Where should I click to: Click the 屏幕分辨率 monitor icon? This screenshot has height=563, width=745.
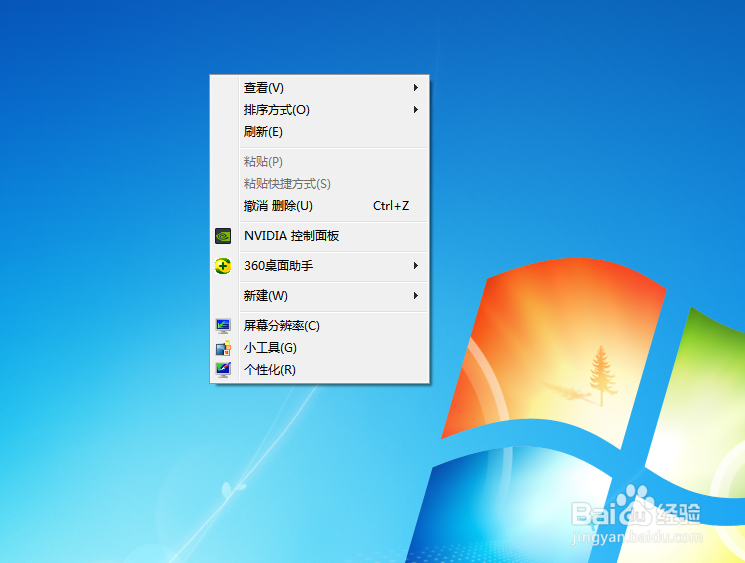pos(223,326)
